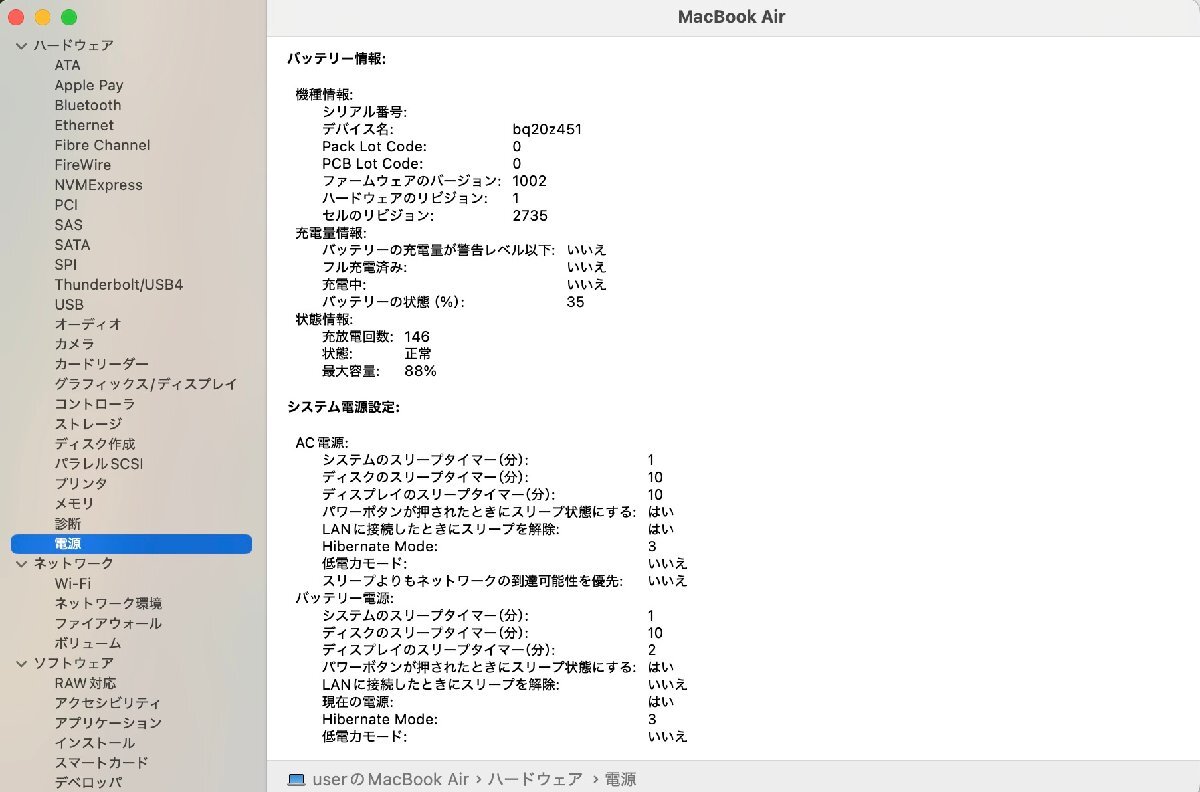Open the ファイアウォール entry
1200x792 pixels.
[x=108, y=623]
